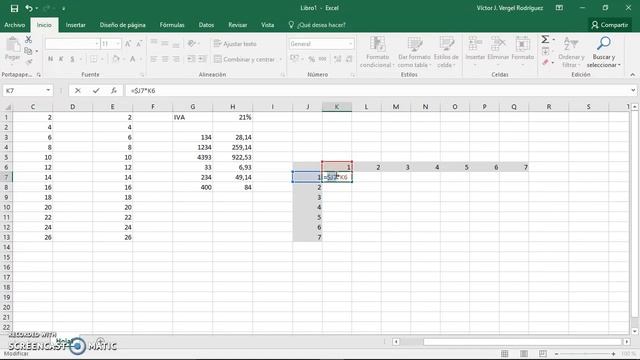640x360 pixels.
Task: Click the ¿Qué desea hacer? search box
Action: click(317, 25)
